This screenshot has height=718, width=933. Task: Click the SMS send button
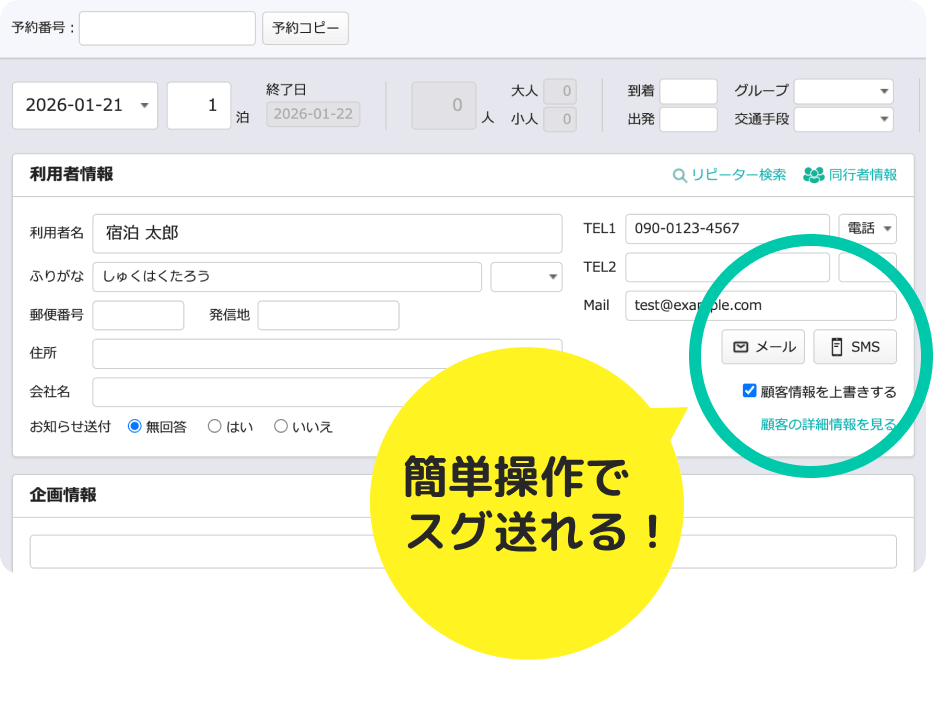tap(854, 346)
